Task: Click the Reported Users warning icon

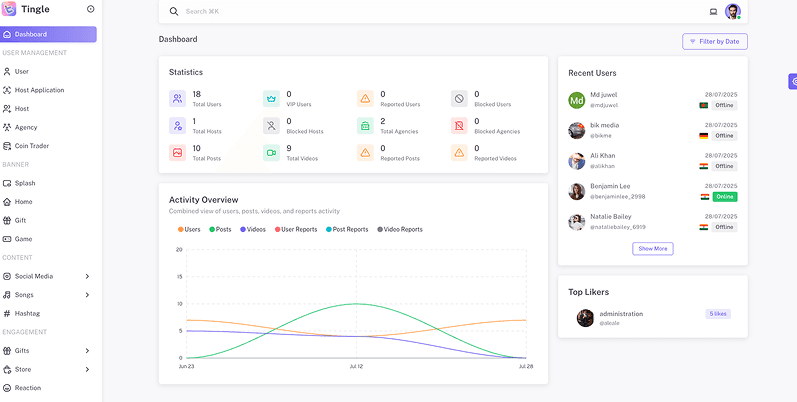Action: point(365,99)
